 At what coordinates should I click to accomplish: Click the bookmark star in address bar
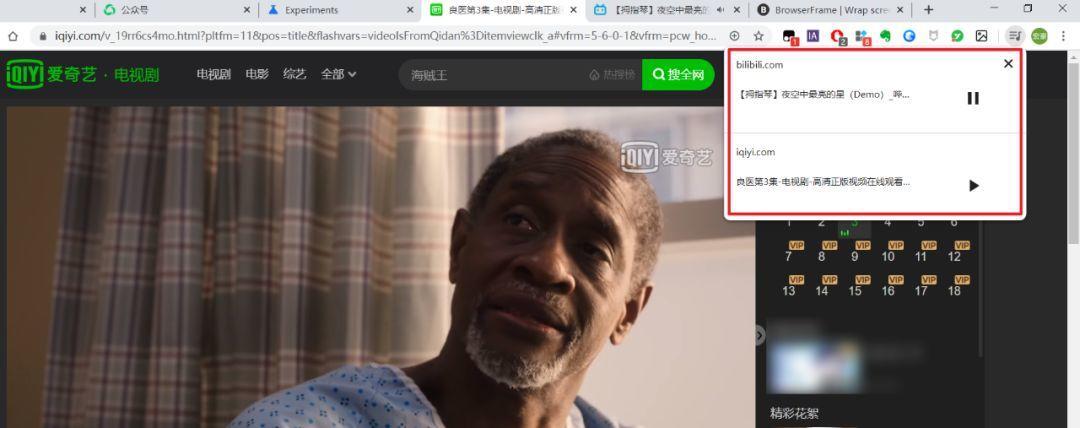pyautogui.click(x=758, y=36)
